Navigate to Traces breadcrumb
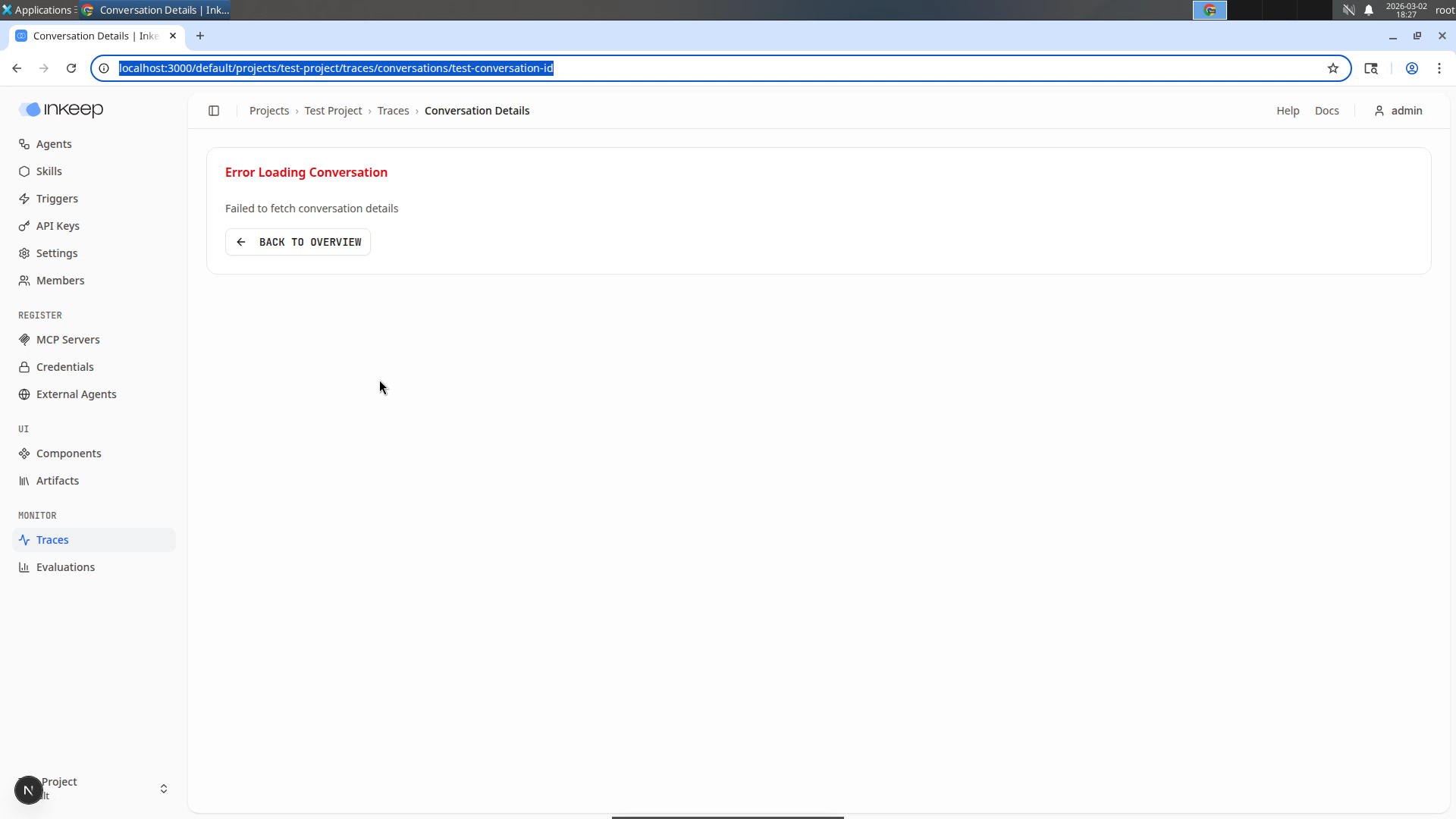 tap(393, 111)
